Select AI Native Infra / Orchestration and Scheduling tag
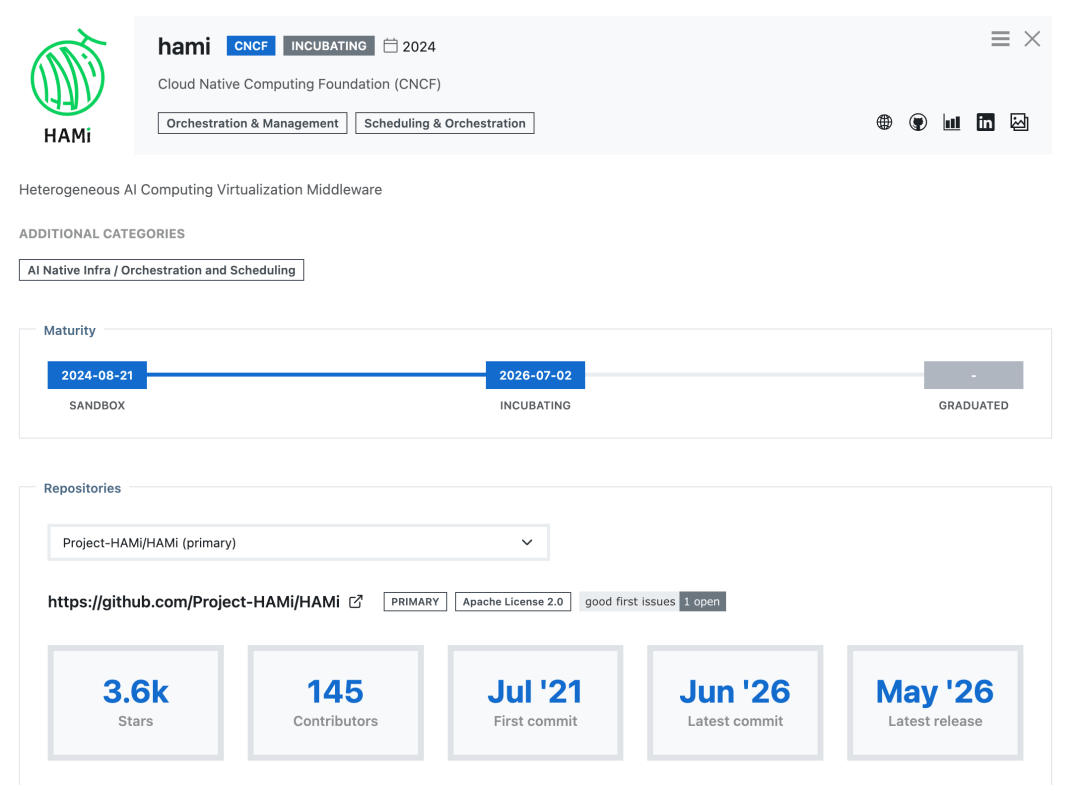Image resolution: width=1080 pixels, height=785 pixels. [161, 270]
